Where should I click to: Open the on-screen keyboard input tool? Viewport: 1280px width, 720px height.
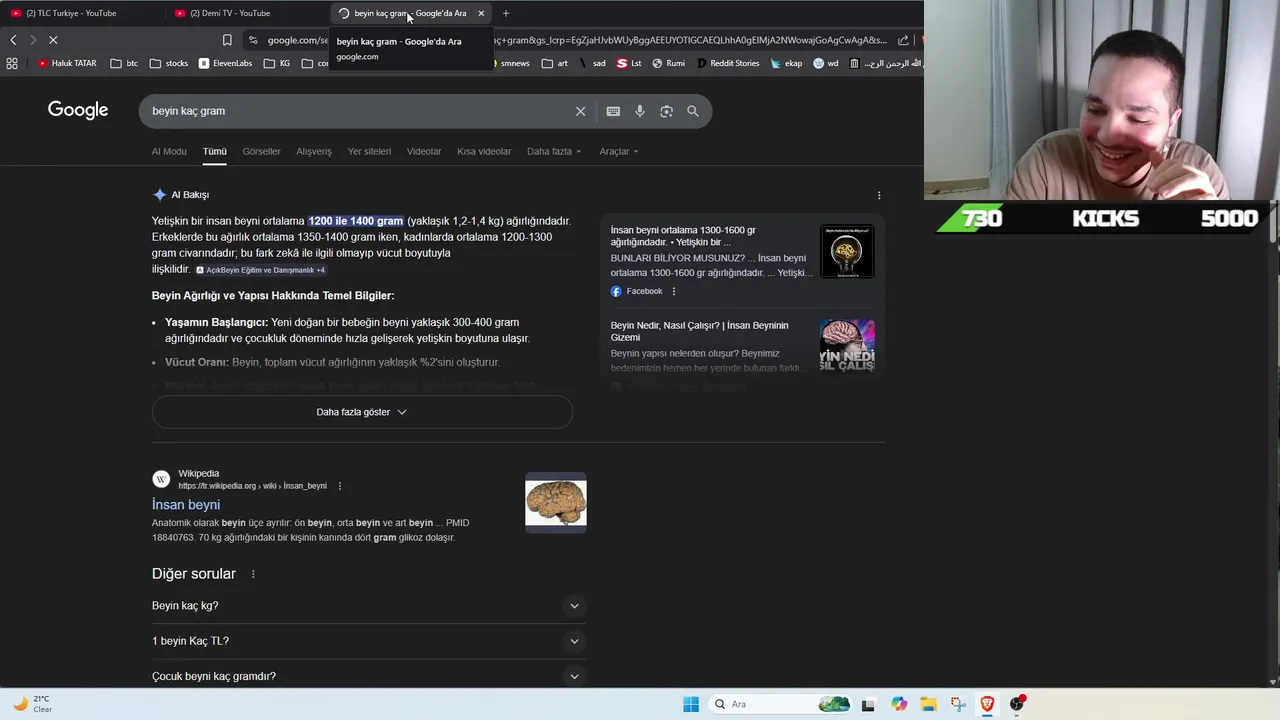pos(613,111)
